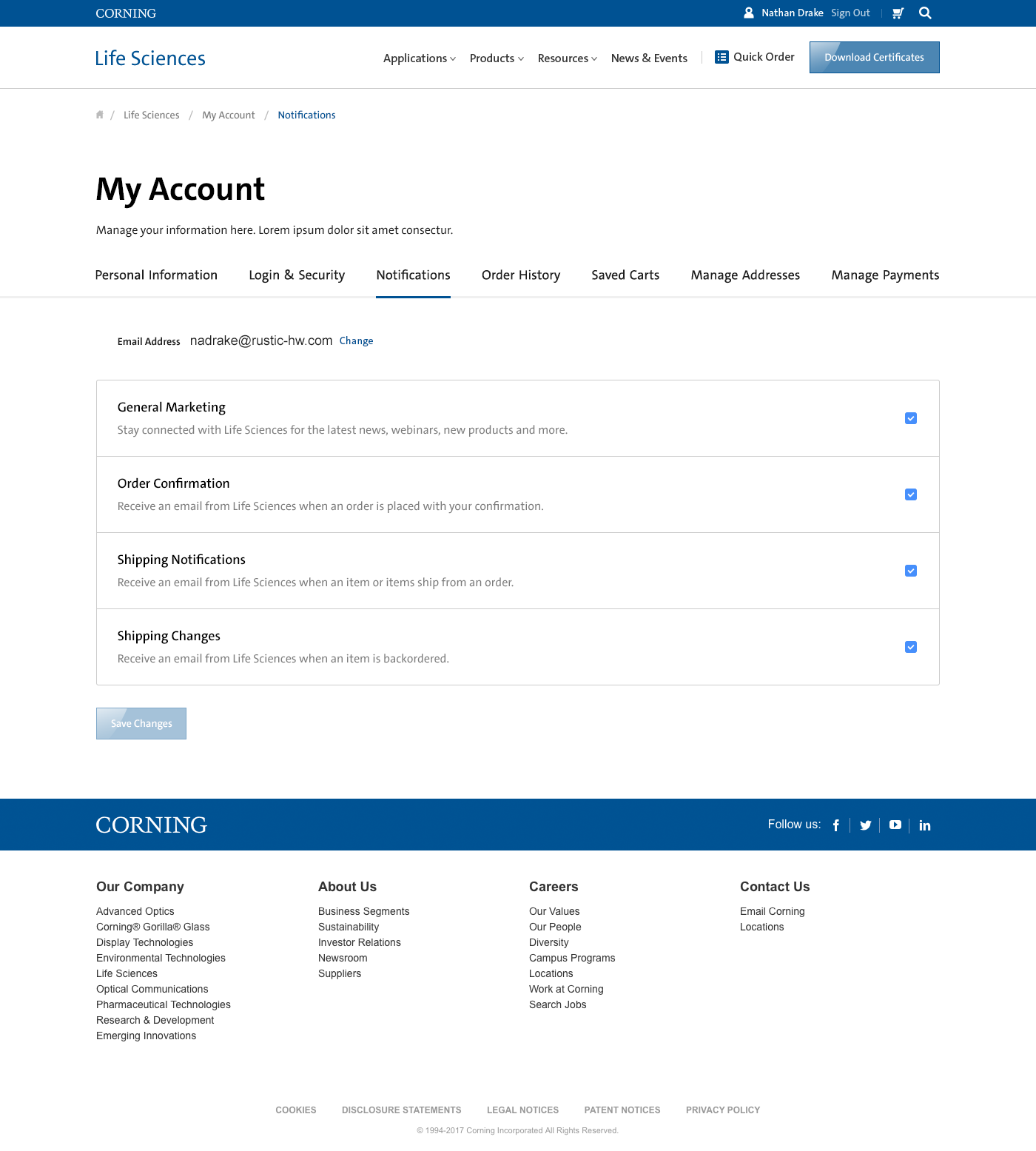Click the search magnifier icon
This screenshot has height=1151, width=1036.
click(925, 13)
